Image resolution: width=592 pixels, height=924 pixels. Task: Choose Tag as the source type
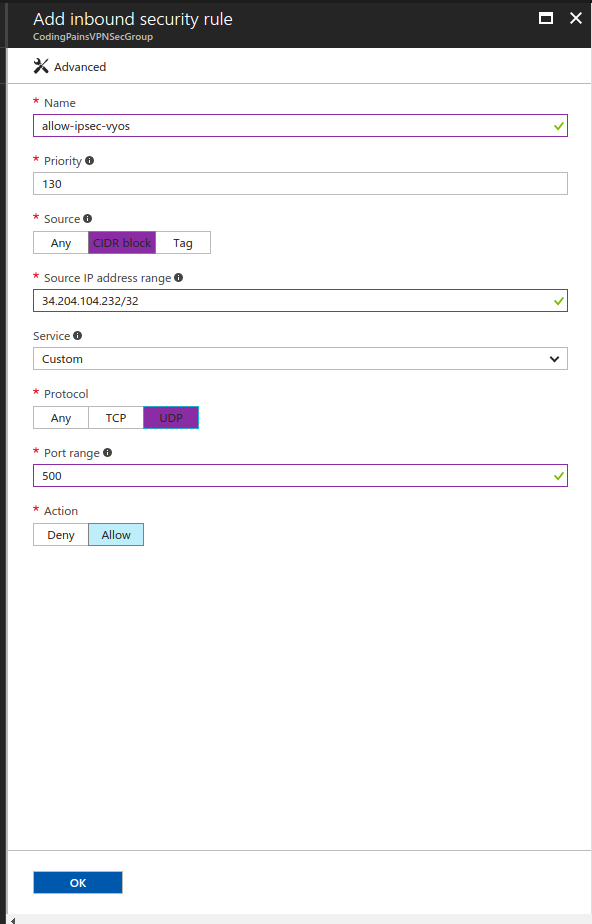[183, 243]
